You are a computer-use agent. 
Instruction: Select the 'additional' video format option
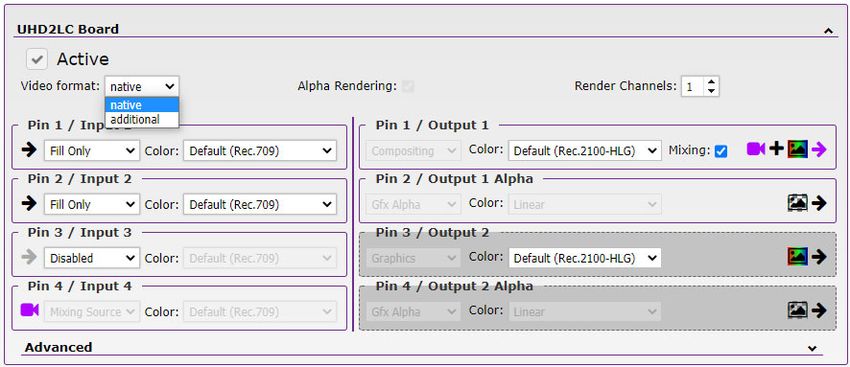pos(141,119)
